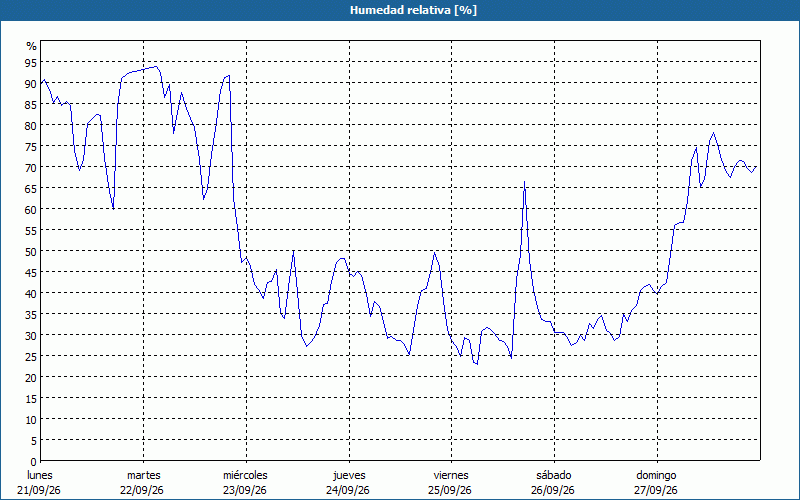This screenshot has height=500, width=800.
Task: Select the y-axis label '80'
Action: click(x=31, y=126)
